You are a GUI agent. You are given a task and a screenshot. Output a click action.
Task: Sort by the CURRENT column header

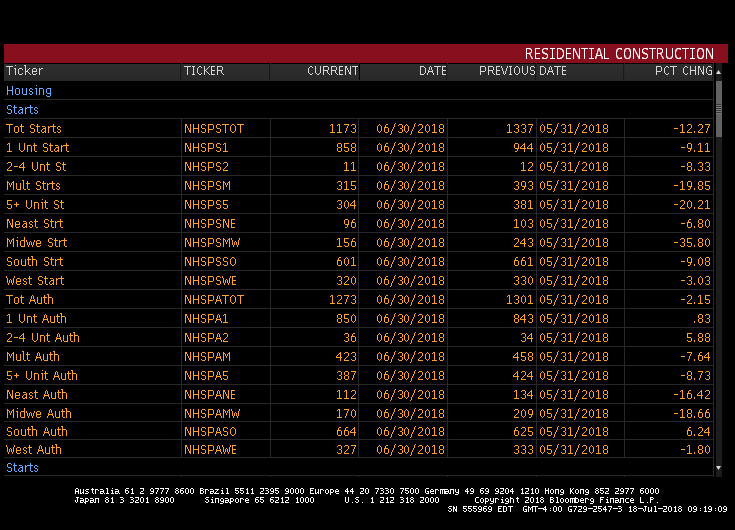pos(332,71)
